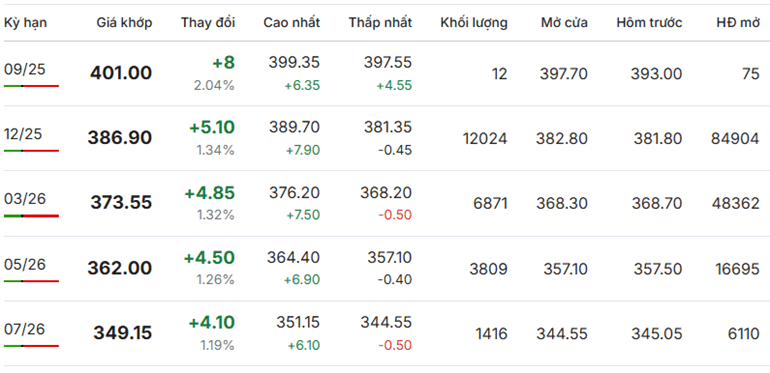
Task: Click the lowest price 381.35
Action: coord(388,127)
